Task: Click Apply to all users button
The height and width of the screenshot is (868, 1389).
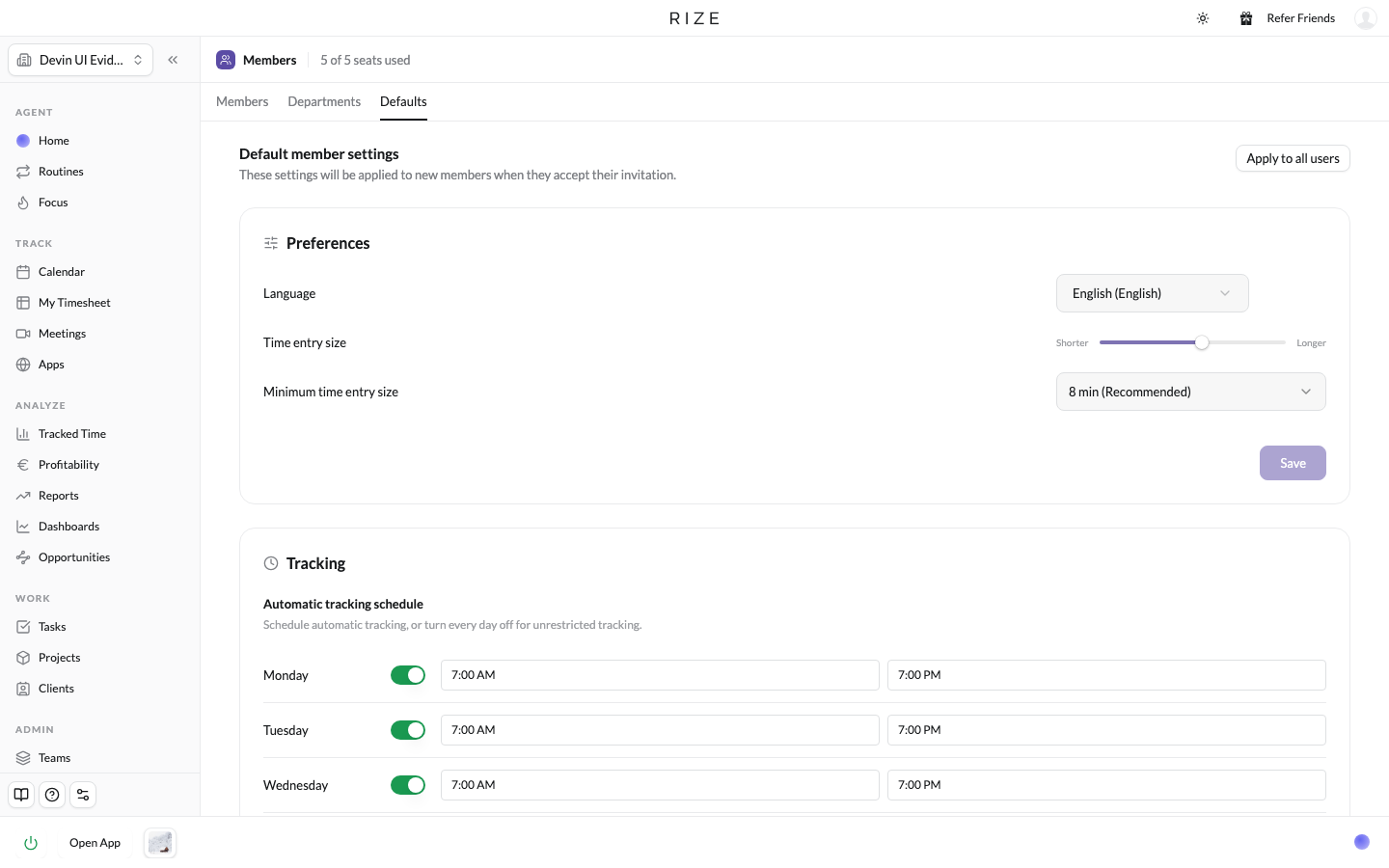Action: 1293,158
